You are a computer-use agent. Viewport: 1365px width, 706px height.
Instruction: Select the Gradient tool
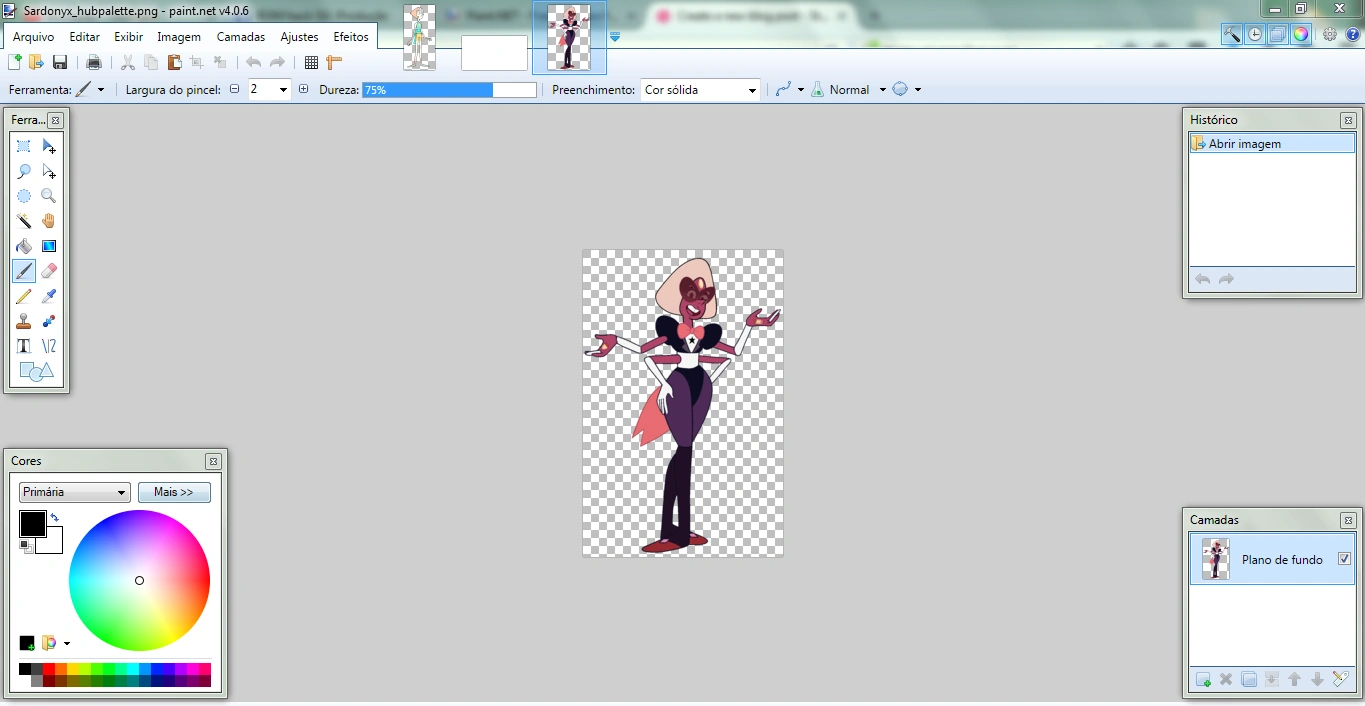pyautogui.click(x=49, y=246)
